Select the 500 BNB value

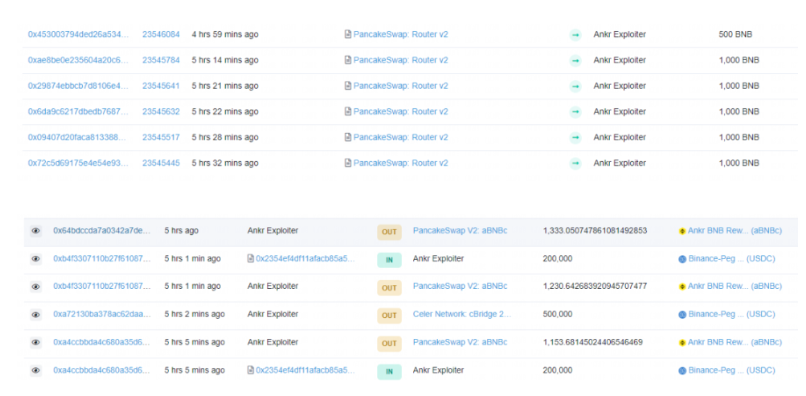(735, 34)
